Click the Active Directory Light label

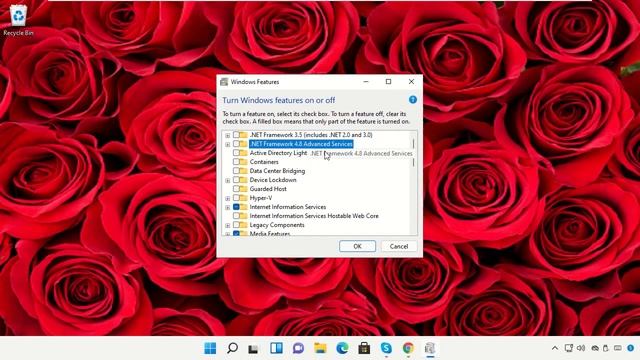278,153
